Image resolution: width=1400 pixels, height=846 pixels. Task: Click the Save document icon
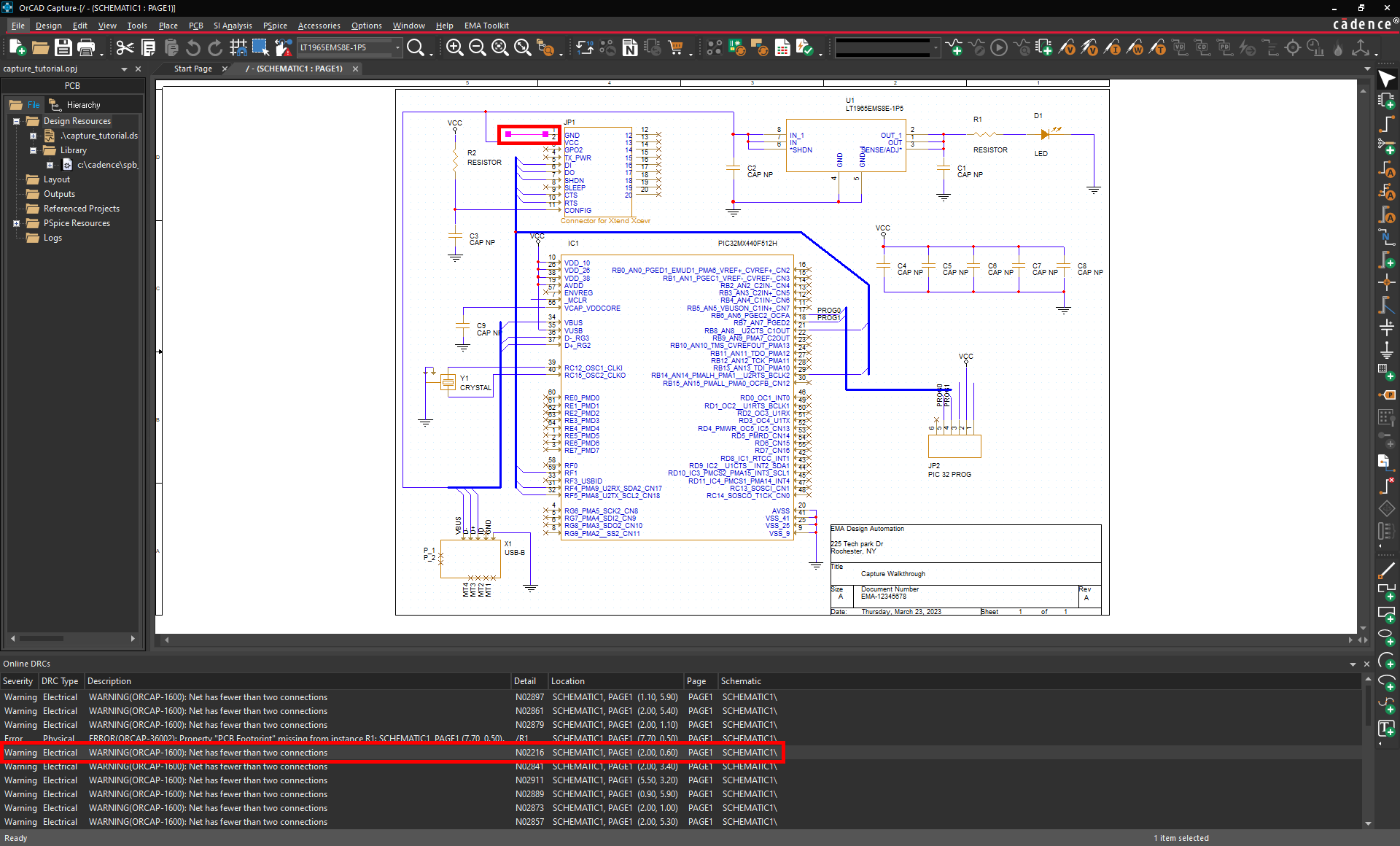(63, 48)
